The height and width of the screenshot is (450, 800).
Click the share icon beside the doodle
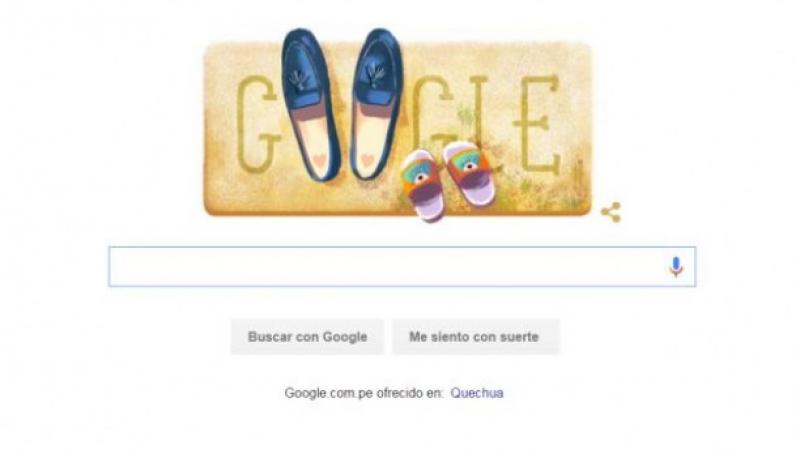(x=611, y=212)
